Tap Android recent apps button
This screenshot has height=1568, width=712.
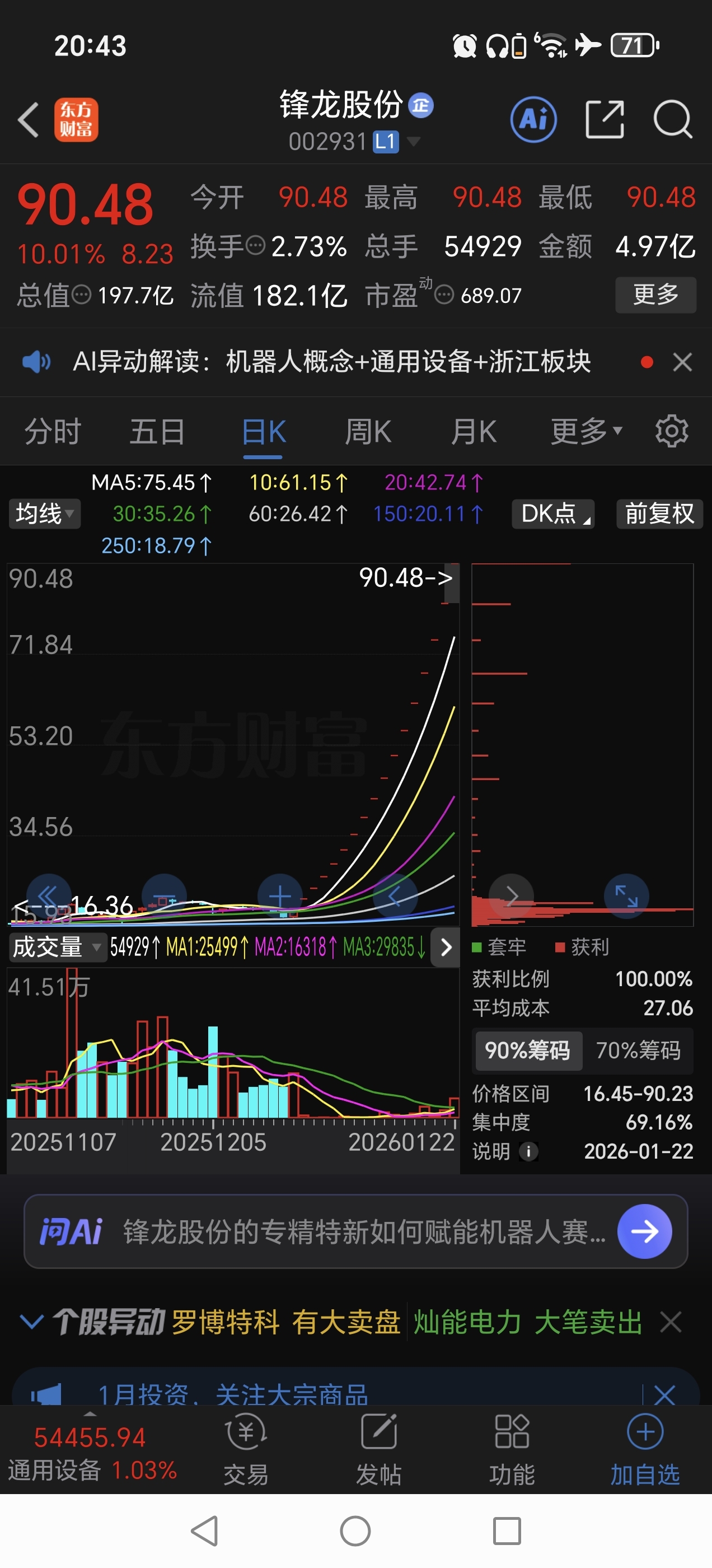point(507,1531)
